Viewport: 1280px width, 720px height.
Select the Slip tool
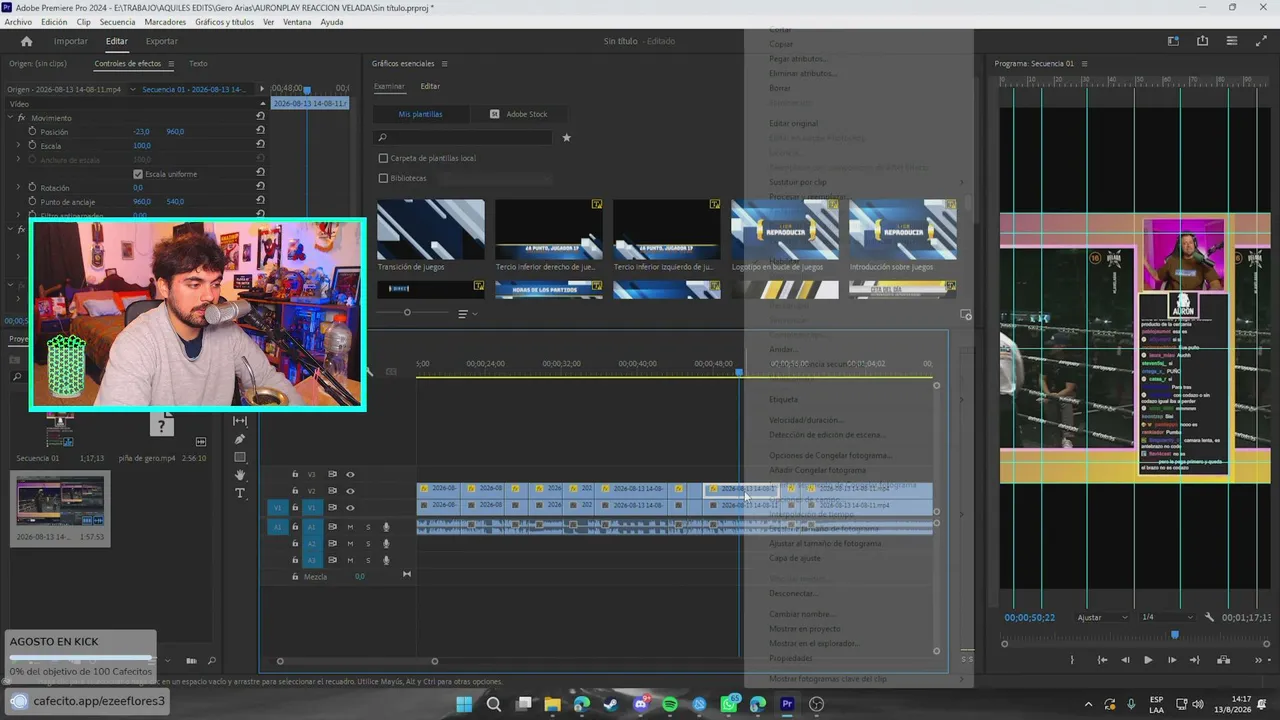[240, 421]
